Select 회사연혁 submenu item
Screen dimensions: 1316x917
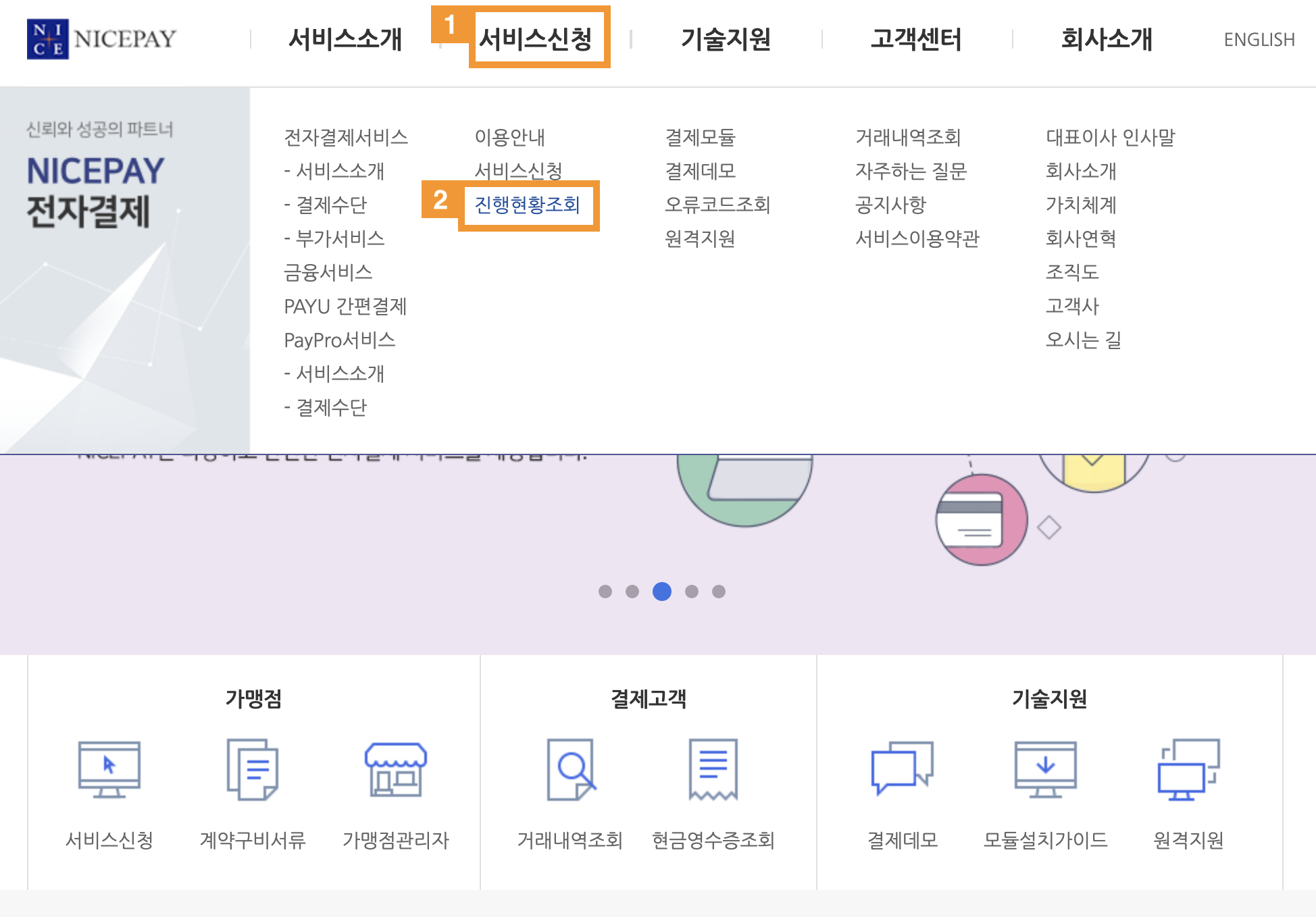pyautogui.click(x=1082, y=238)
